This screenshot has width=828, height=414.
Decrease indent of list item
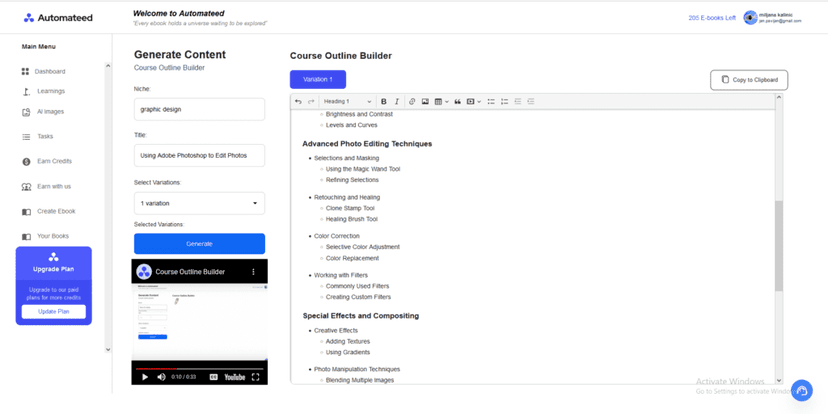click(518, 101)
